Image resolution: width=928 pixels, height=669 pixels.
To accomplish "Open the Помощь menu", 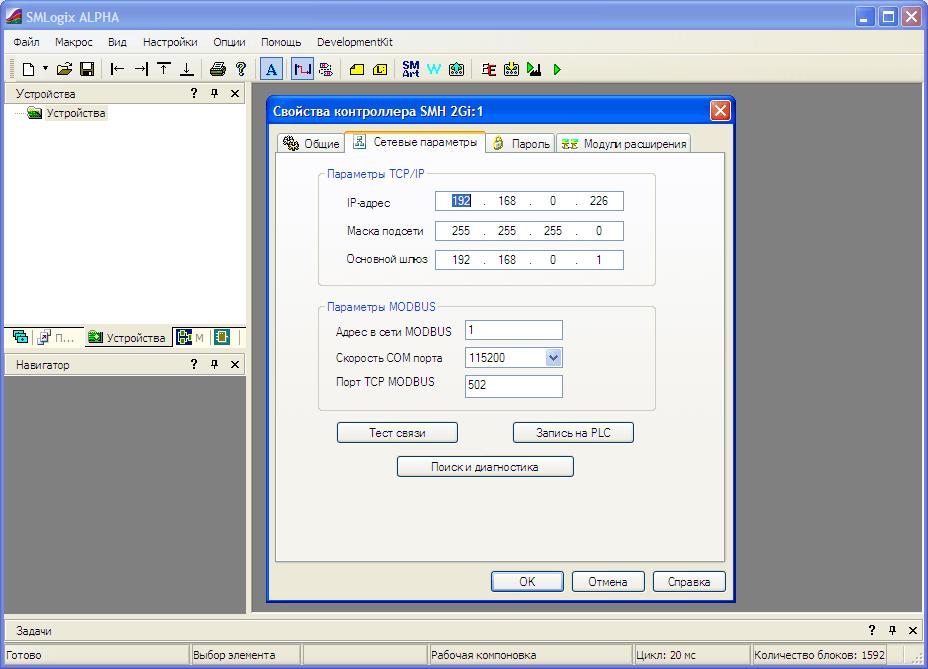I will [281, 42].
